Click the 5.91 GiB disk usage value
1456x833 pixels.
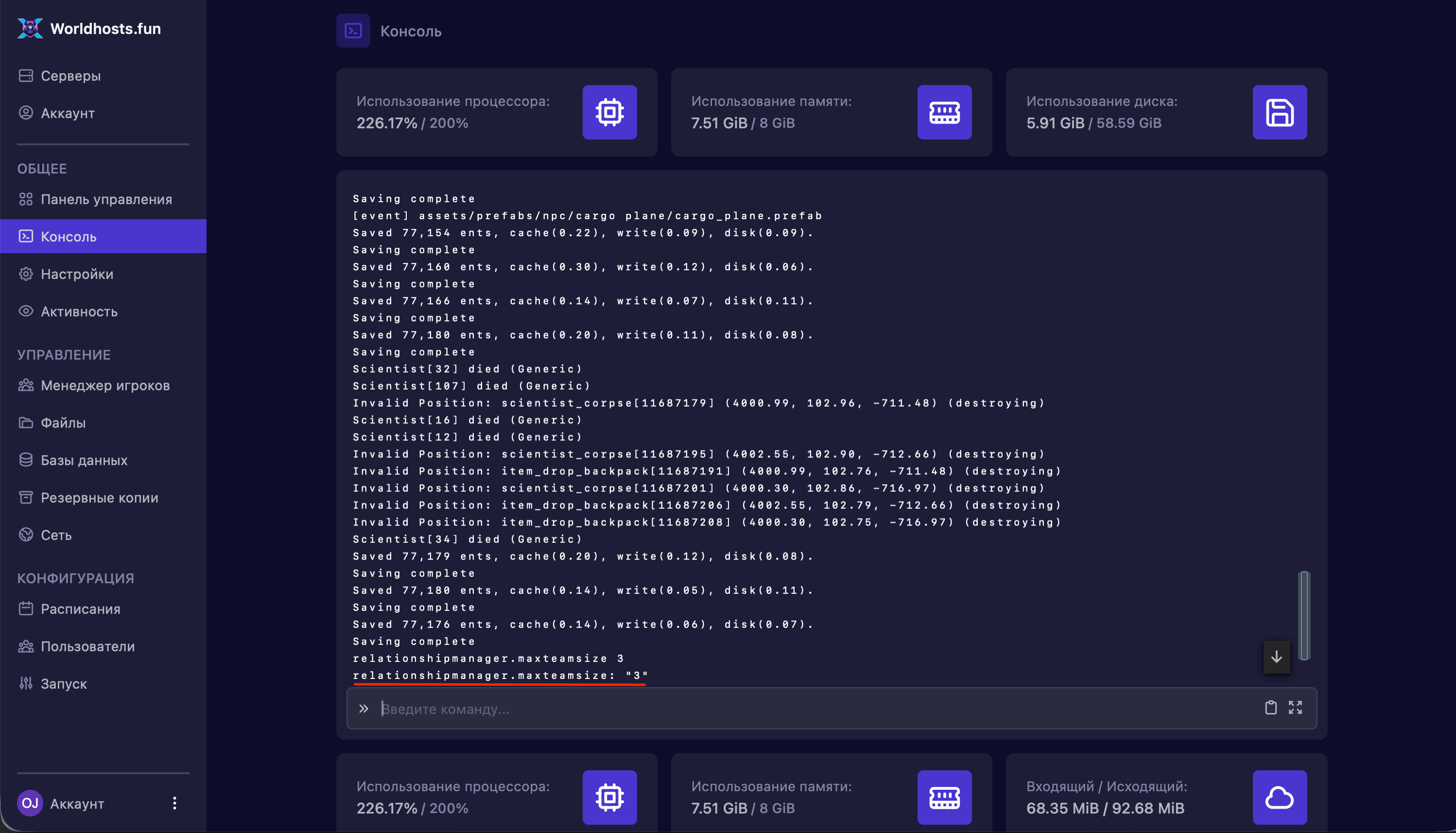[1055, 123]
